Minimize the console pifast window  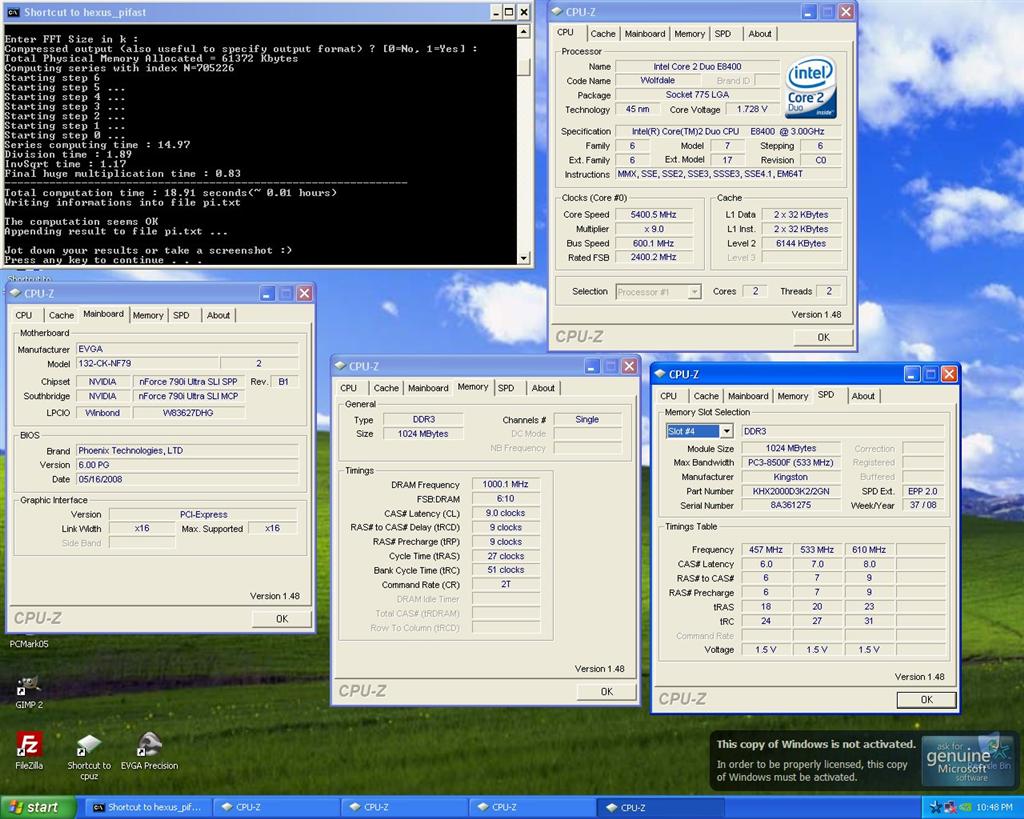[x=496, y=12]
